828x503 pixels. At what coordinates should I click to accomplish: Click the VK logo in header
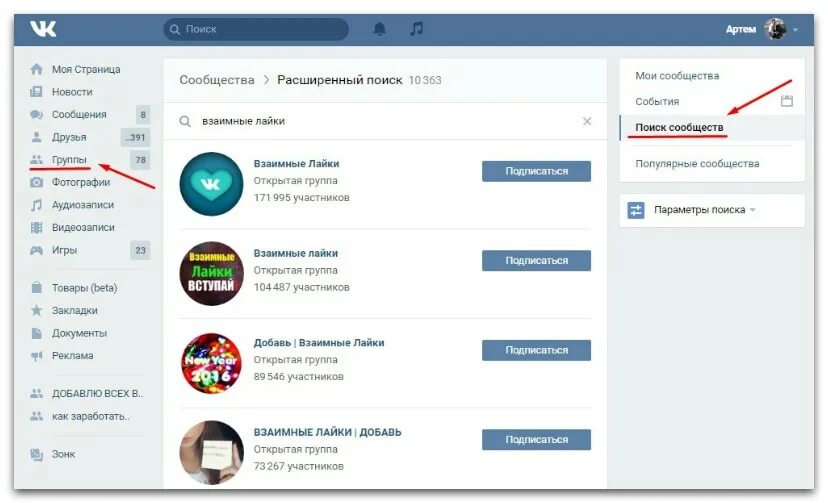(43, 29)
